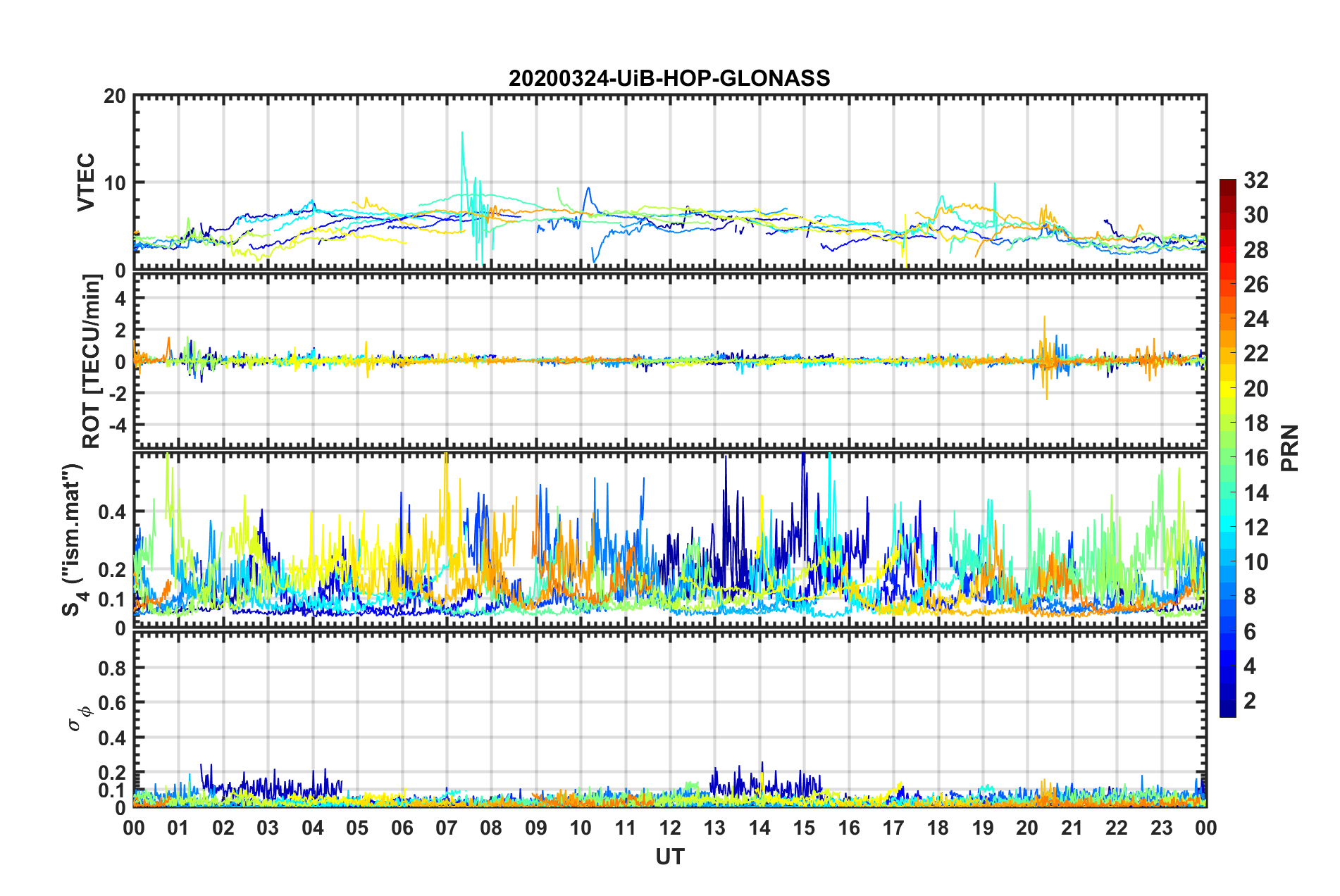Click inside the VTEC plot panel
Screen dimensions: 1340x896
coord(670,182)
